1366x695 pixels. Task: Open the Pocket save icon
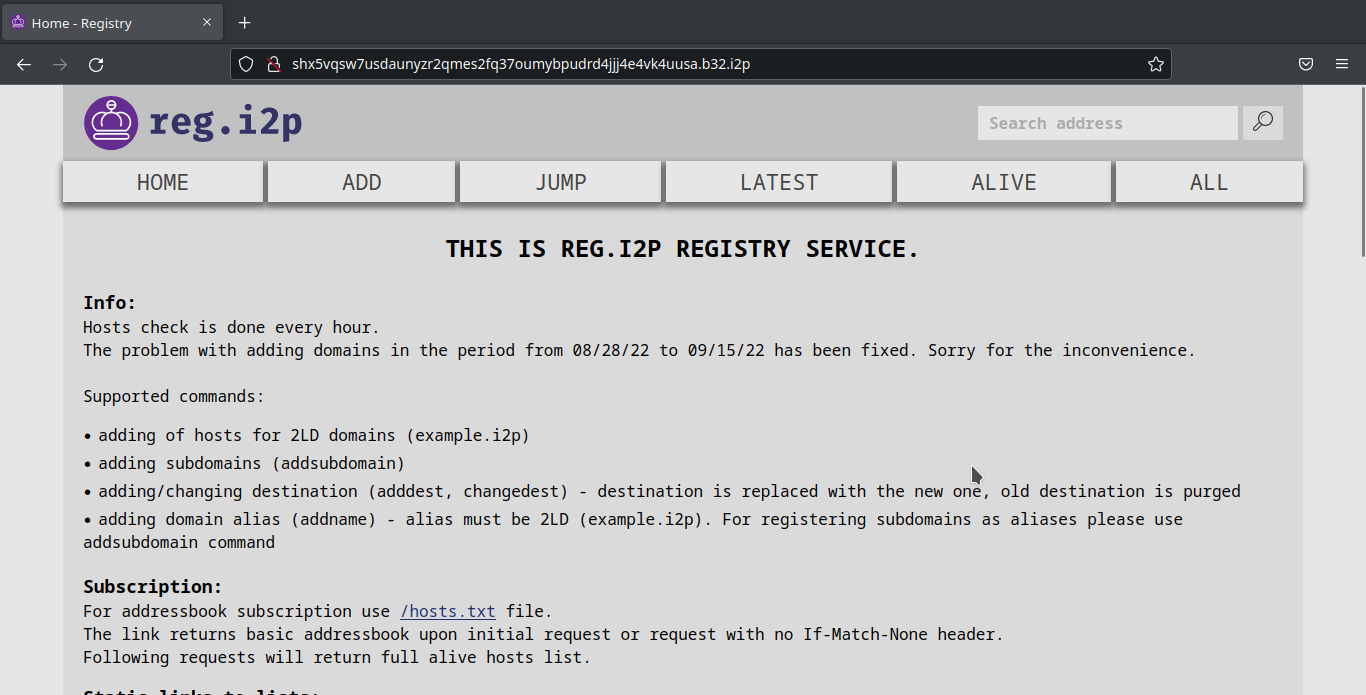pos(1306,64)
